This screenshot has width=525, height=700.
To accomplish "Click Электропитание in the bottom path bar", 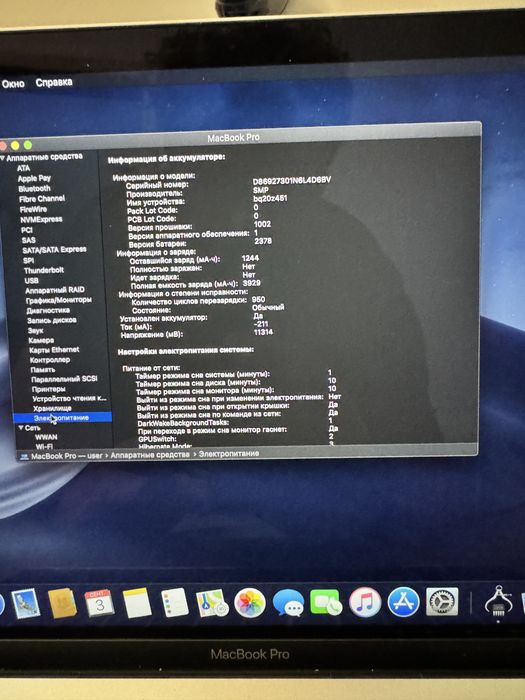I will point(229,454).
